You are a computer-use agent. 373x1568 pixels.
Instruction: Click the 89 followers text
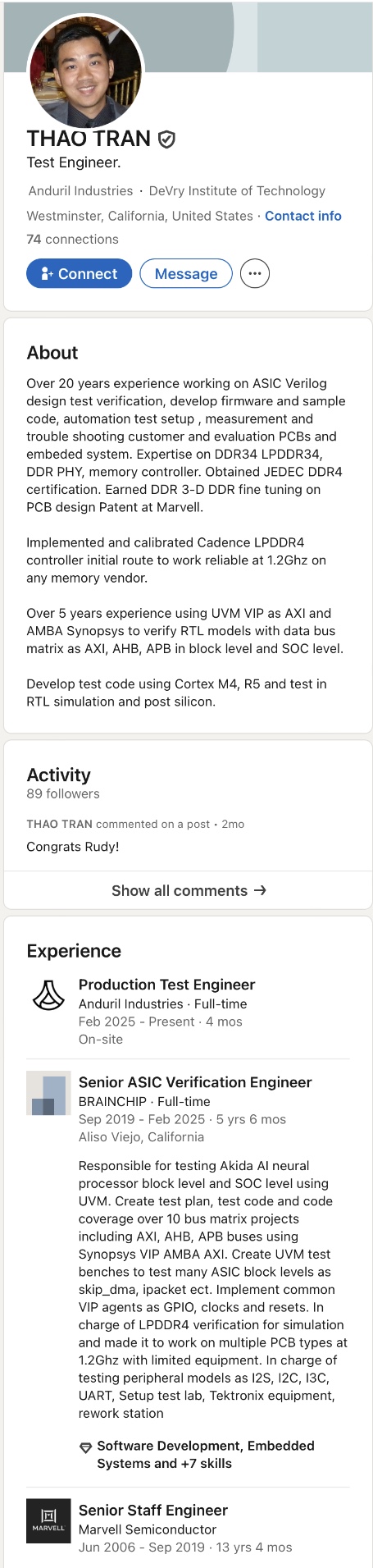63,793
